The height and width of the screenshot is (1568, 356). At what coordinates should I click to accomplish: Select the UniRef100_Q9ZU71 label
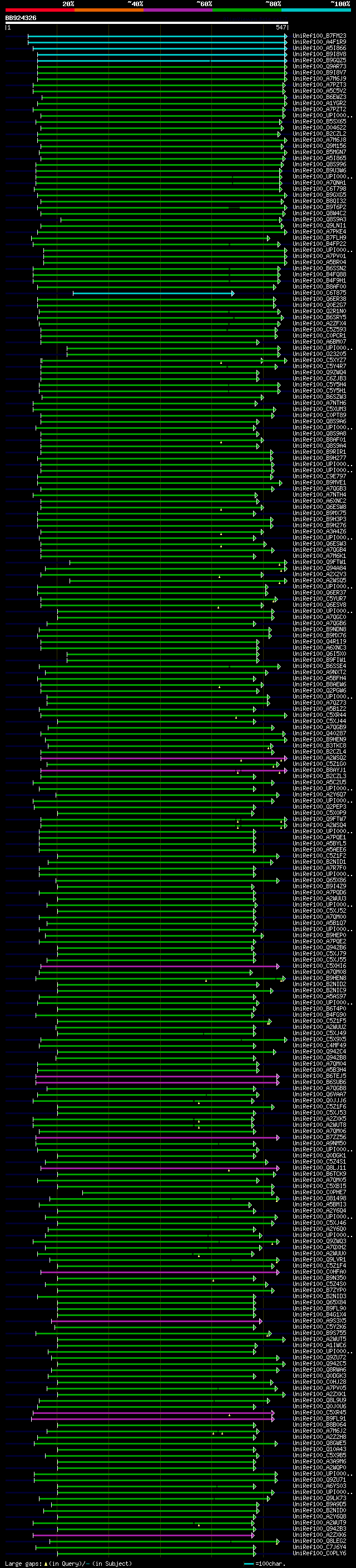pos(319,1480)
